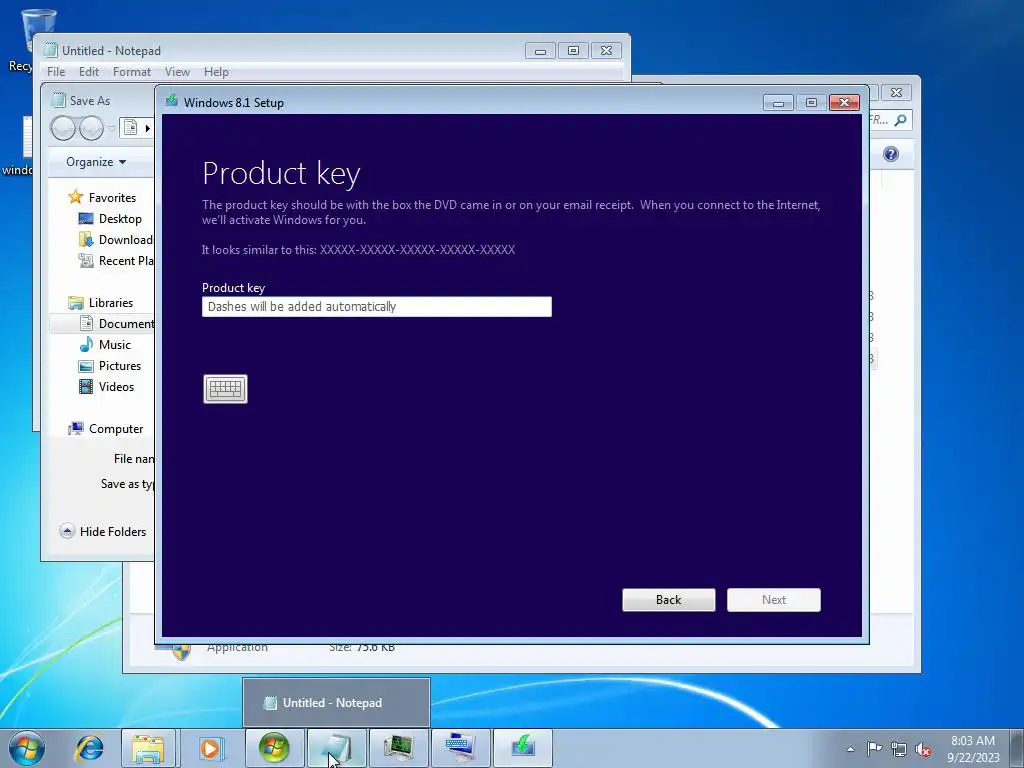Show hidden system tray icons

pos(850,749)
